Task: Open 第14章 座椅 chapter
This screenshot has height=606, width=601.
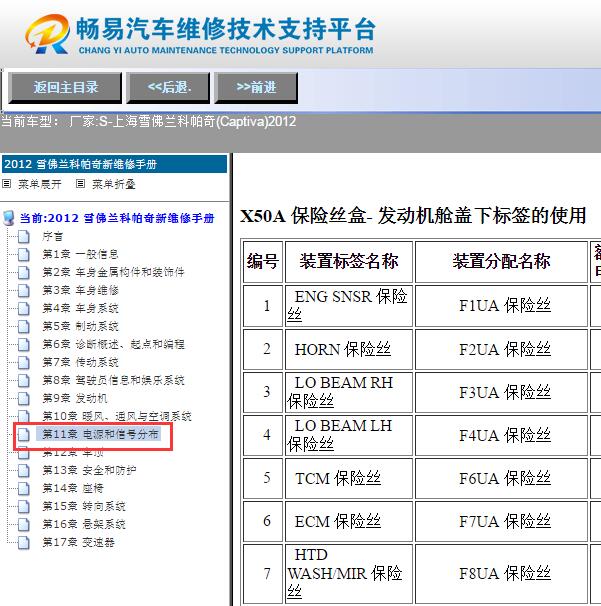Action: tap(73, 488)
